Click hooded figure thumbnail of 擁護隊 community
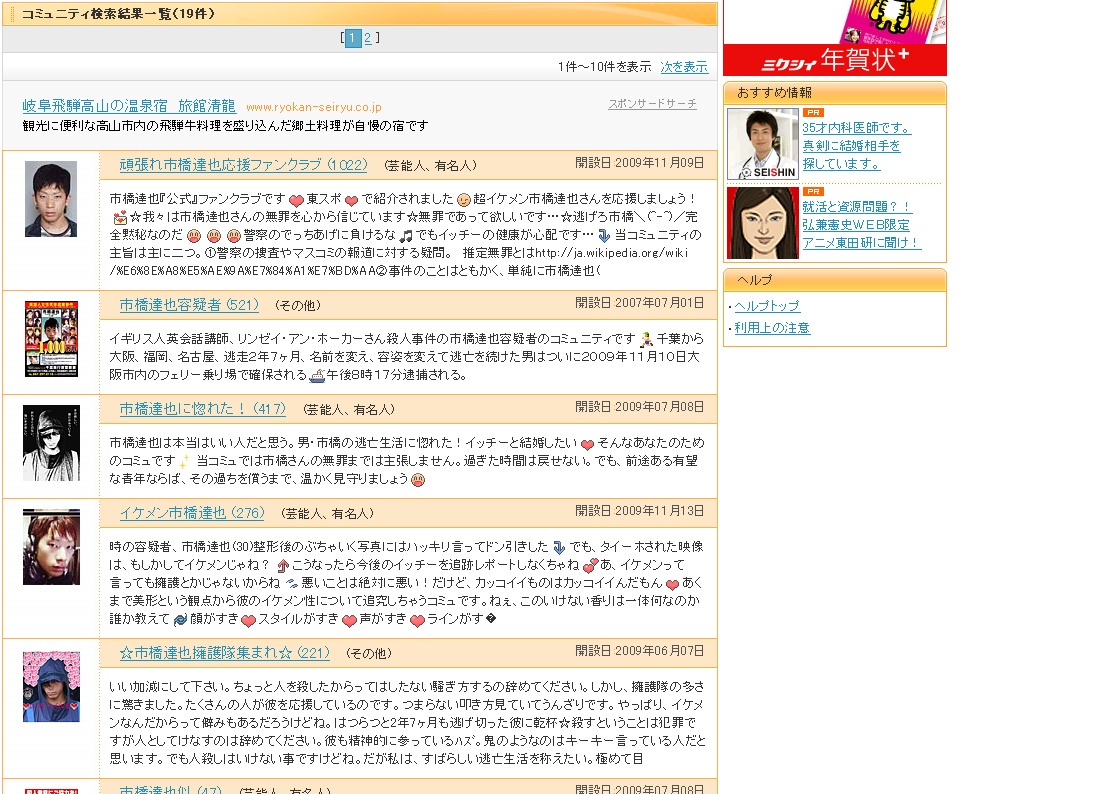Viewport: 1105px width, 794px height. pyautogui.click(x=51, y=687)
